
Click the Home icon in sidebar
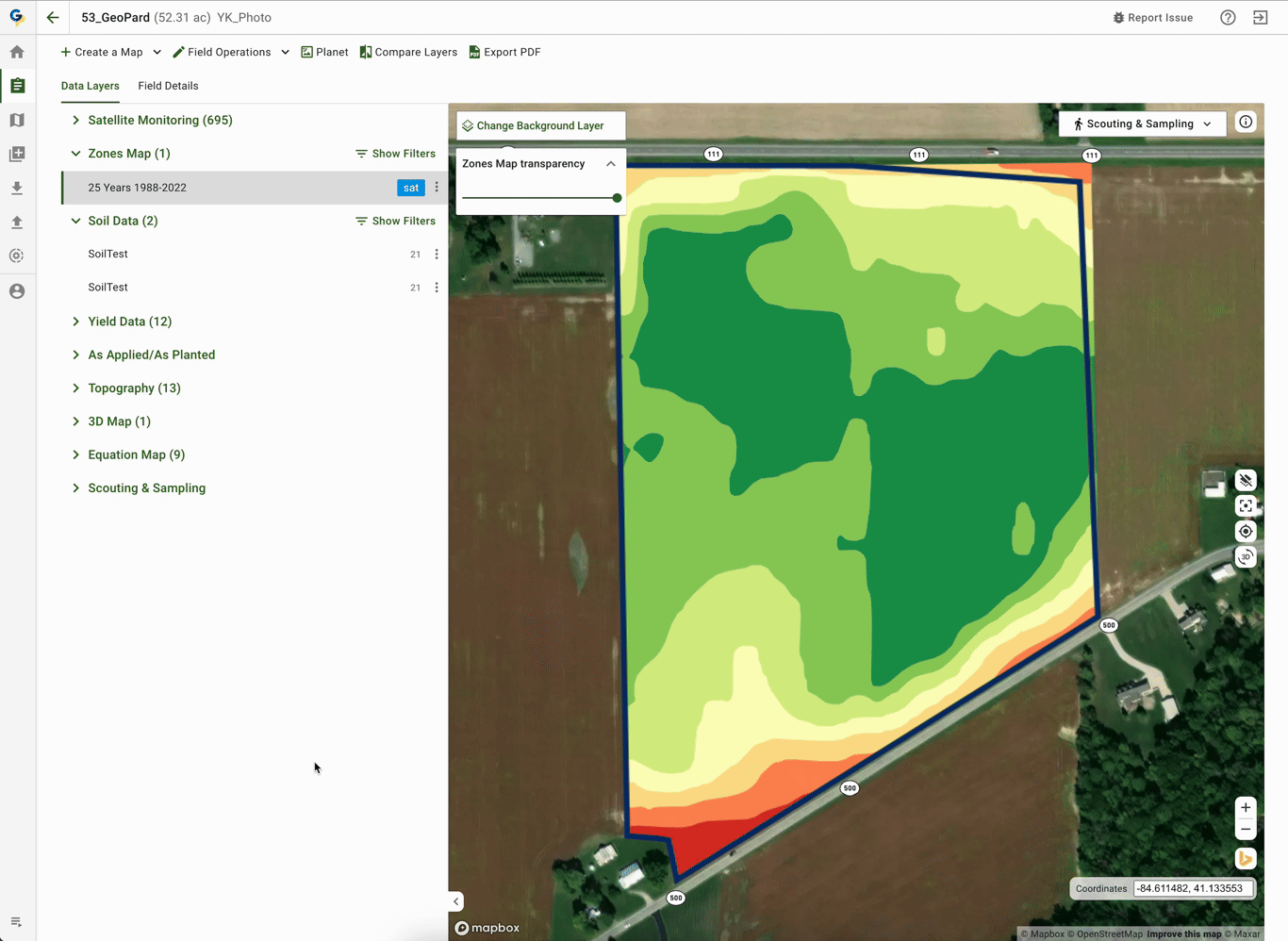click(x=17, y=53)
